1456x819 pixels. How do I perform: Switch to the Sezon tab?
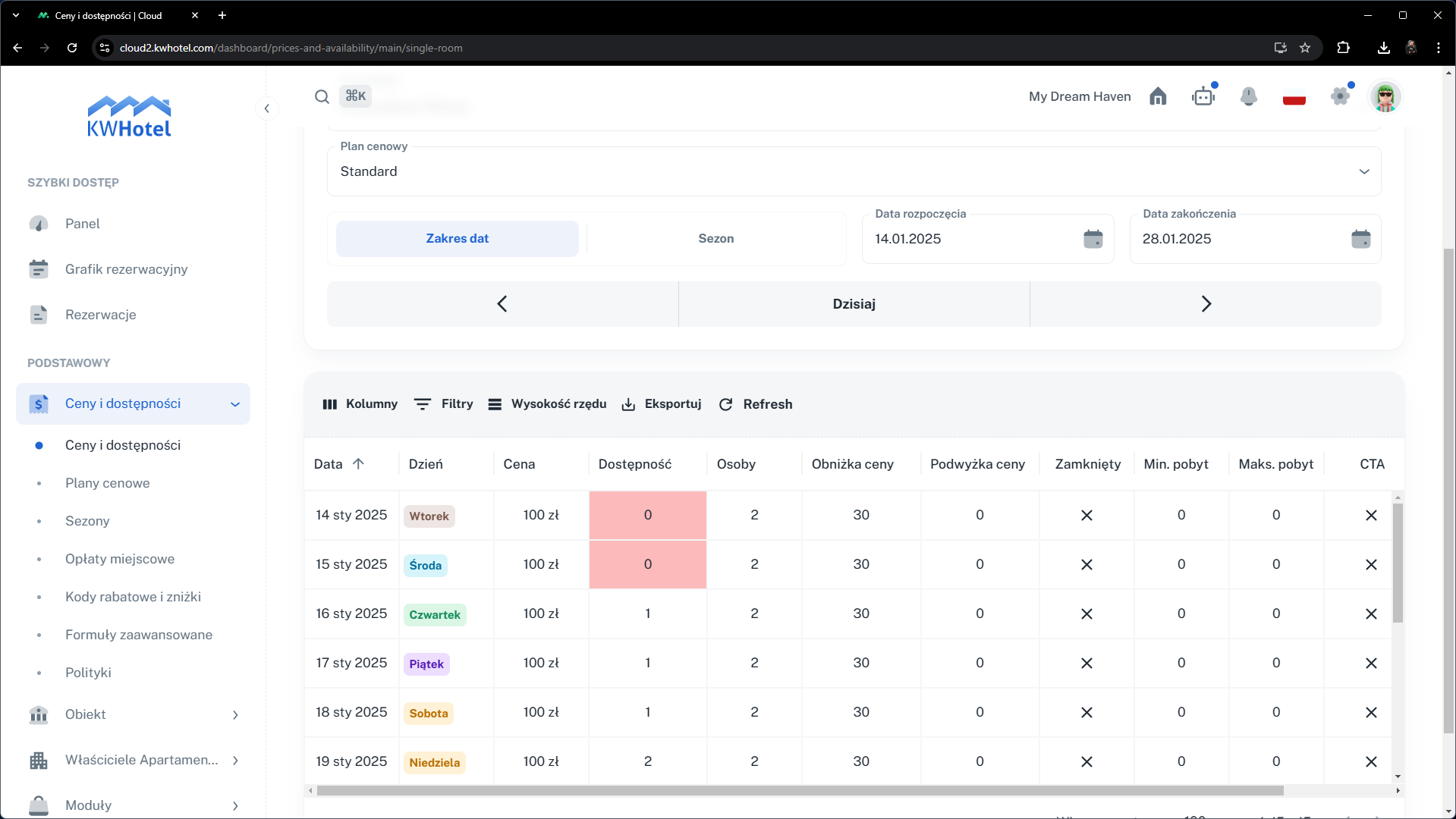(715, 239)
